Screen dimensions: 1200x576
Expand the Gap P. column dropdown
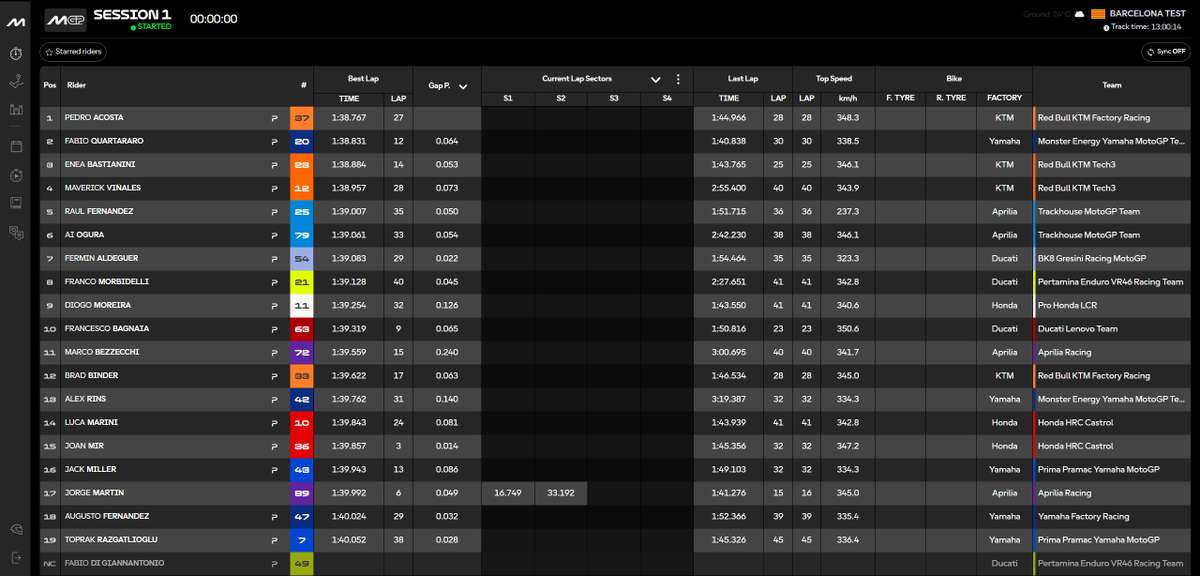(x=463, y=86)
